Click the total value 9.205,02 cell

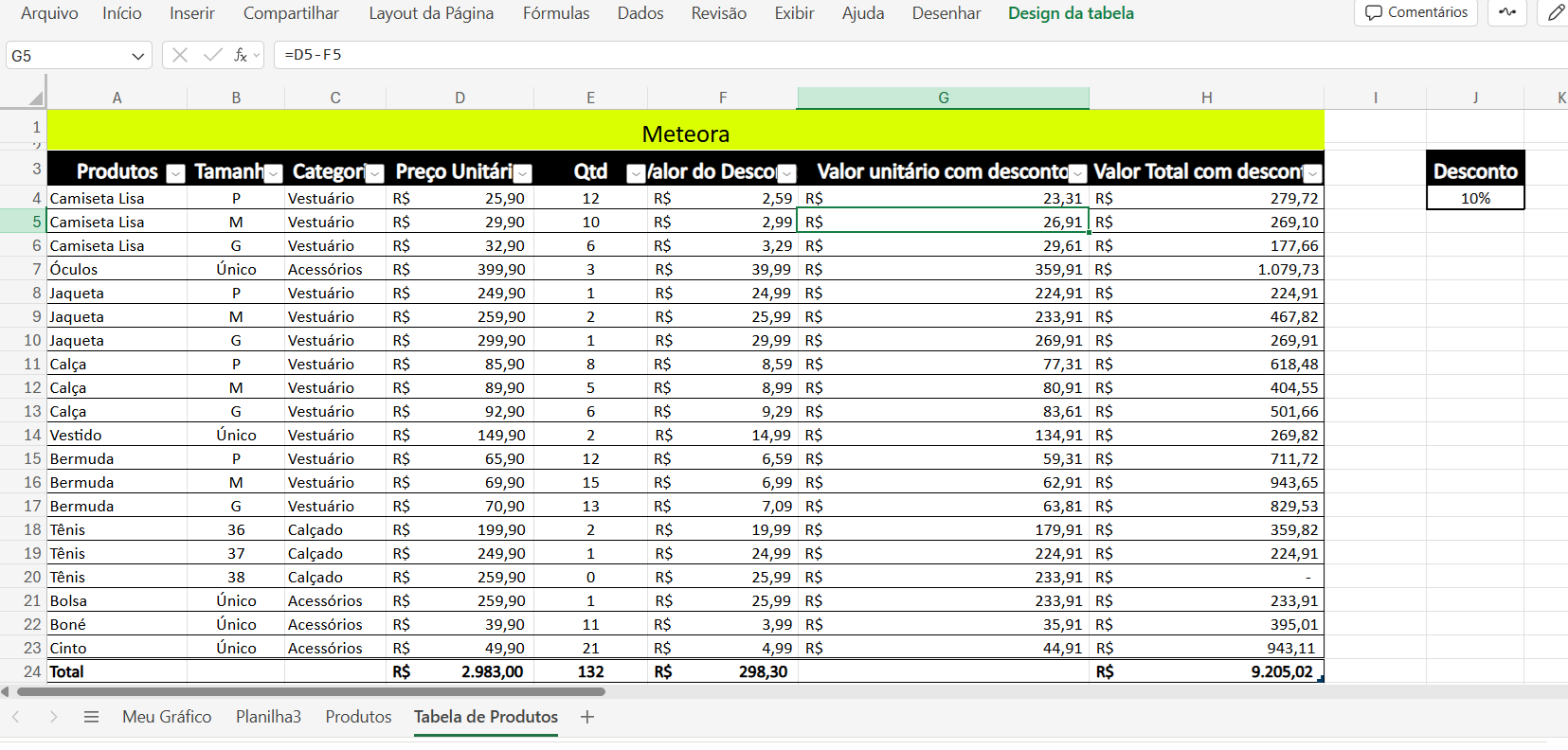pyautogui.click(x=1206, y=671)
